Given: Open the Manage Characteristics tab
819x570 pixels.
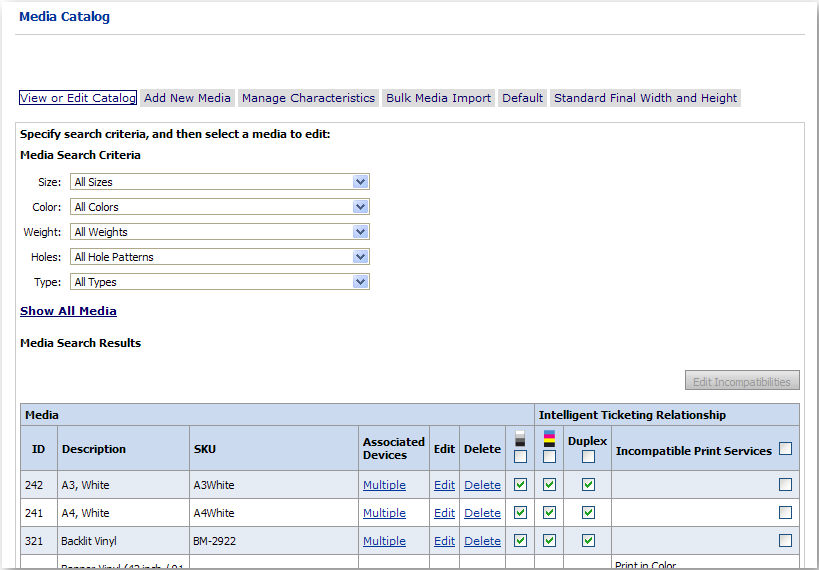Looking at the screenshot, I should (308, 98).
